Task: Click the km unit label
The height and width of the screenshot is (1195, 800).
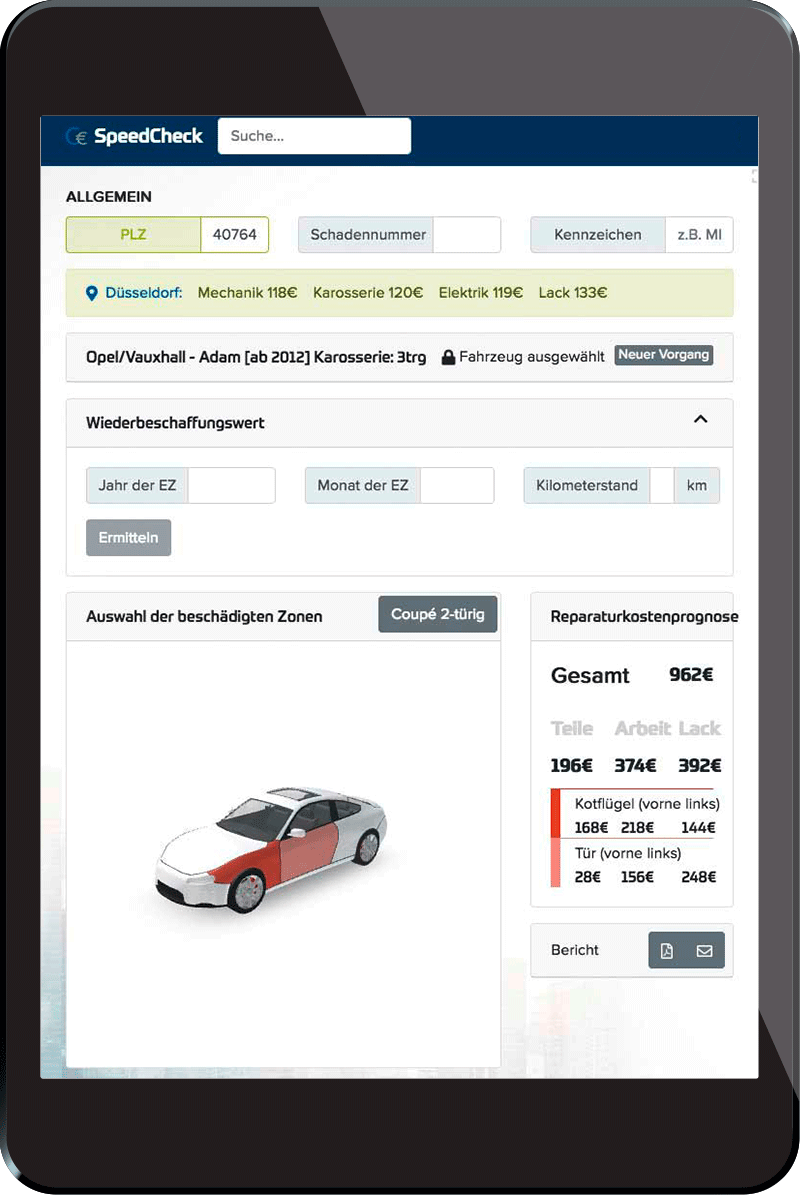Action: 696,485
